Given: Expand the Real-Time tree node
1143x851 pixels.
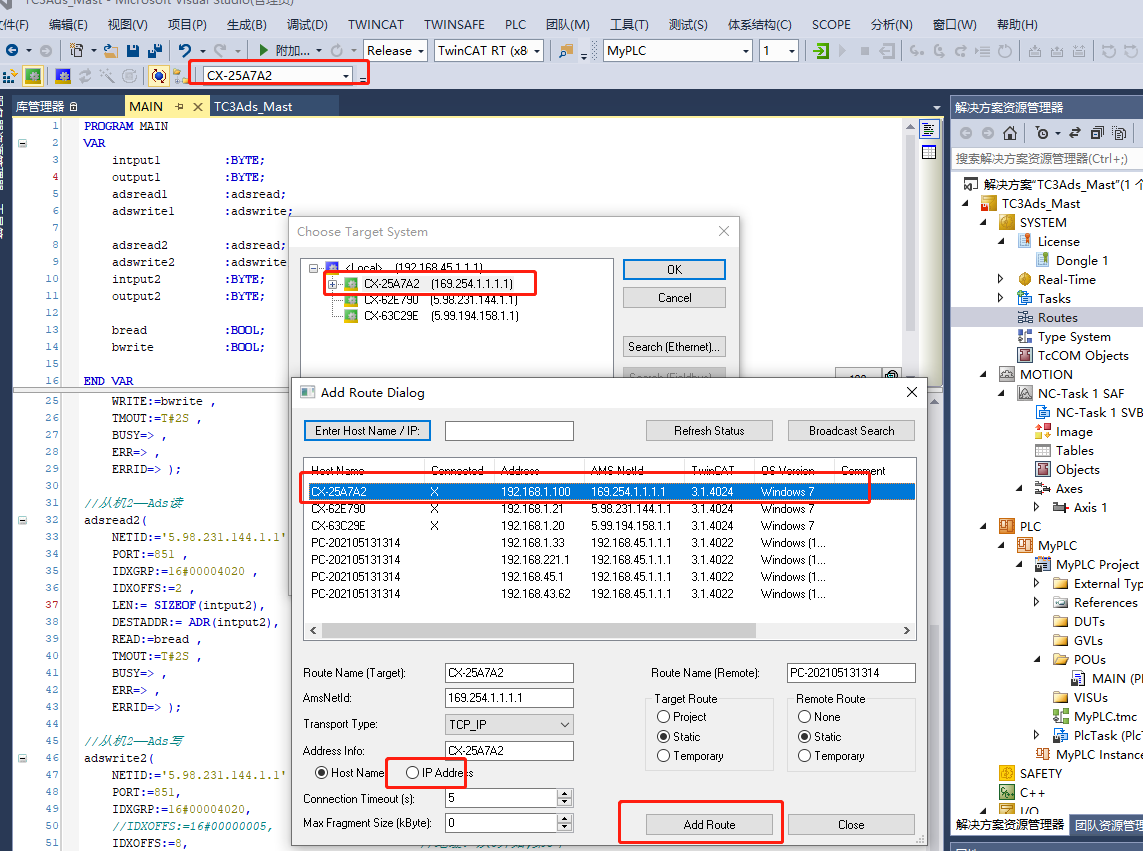Looking at the screenshot, I should [x=1000, y=279].
